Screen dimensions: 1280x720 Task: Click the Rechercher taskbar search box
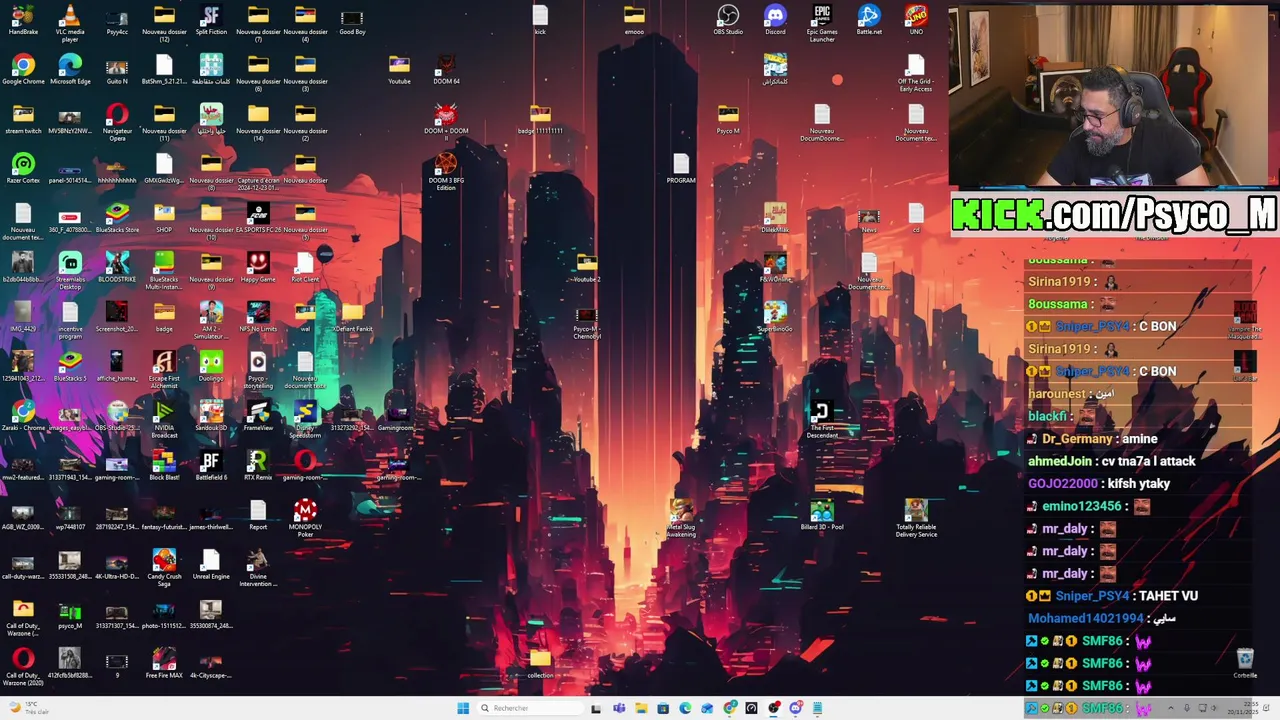pos(529,708)
